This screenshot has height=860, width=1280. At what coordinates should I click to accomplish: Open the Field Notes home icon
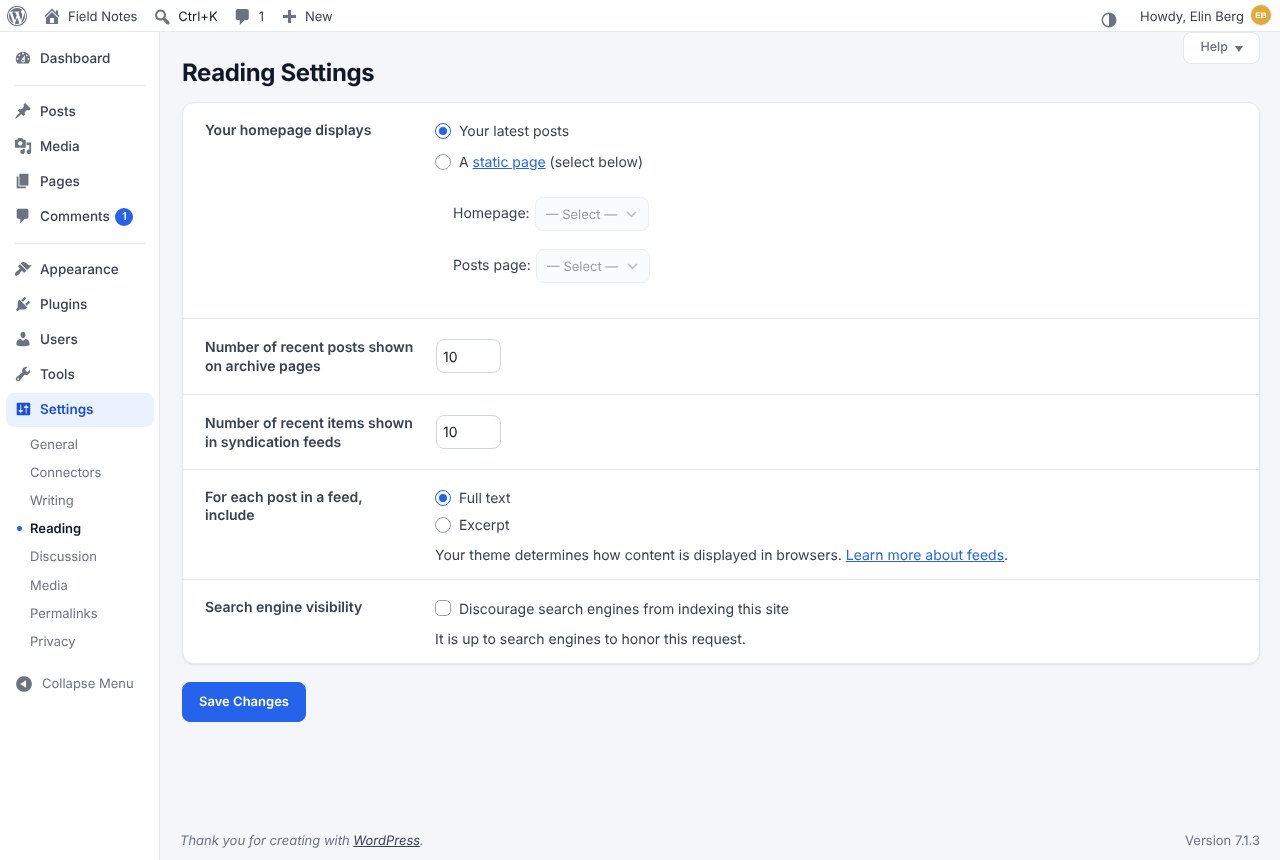[x=52, y=16]
